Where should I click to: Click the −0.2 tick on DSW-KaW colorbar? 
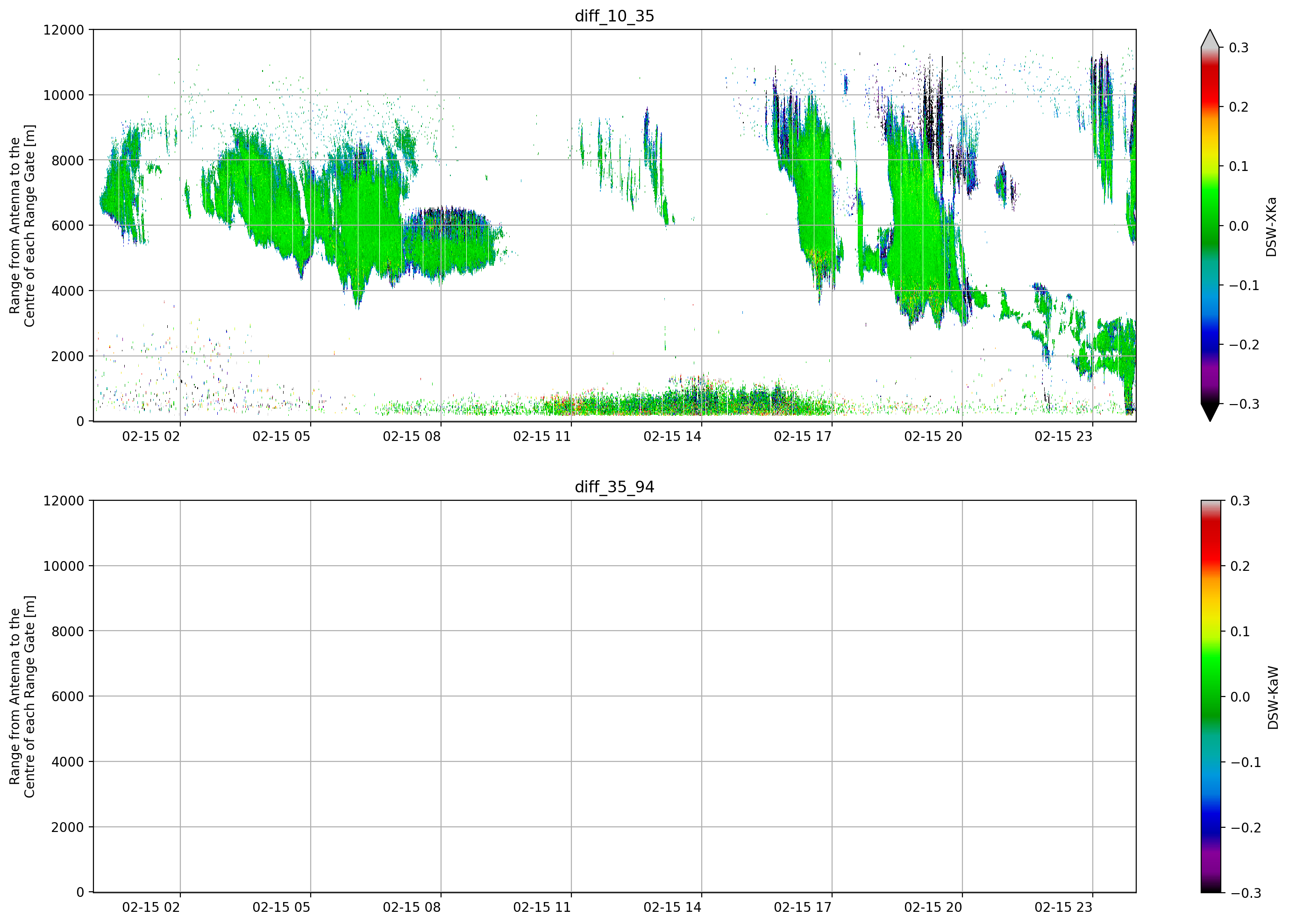(x=1246, y=828)
